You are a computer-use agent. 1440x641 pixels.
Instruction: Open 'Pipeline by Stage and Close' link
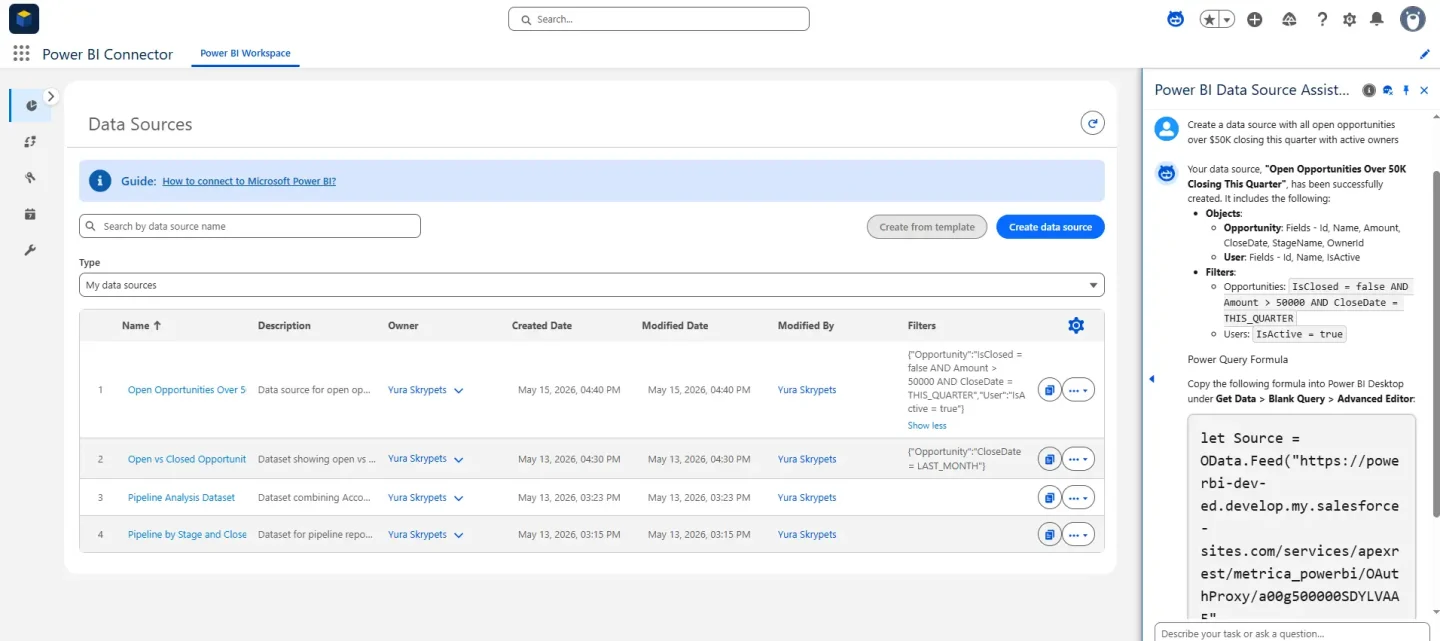[187, 534]
